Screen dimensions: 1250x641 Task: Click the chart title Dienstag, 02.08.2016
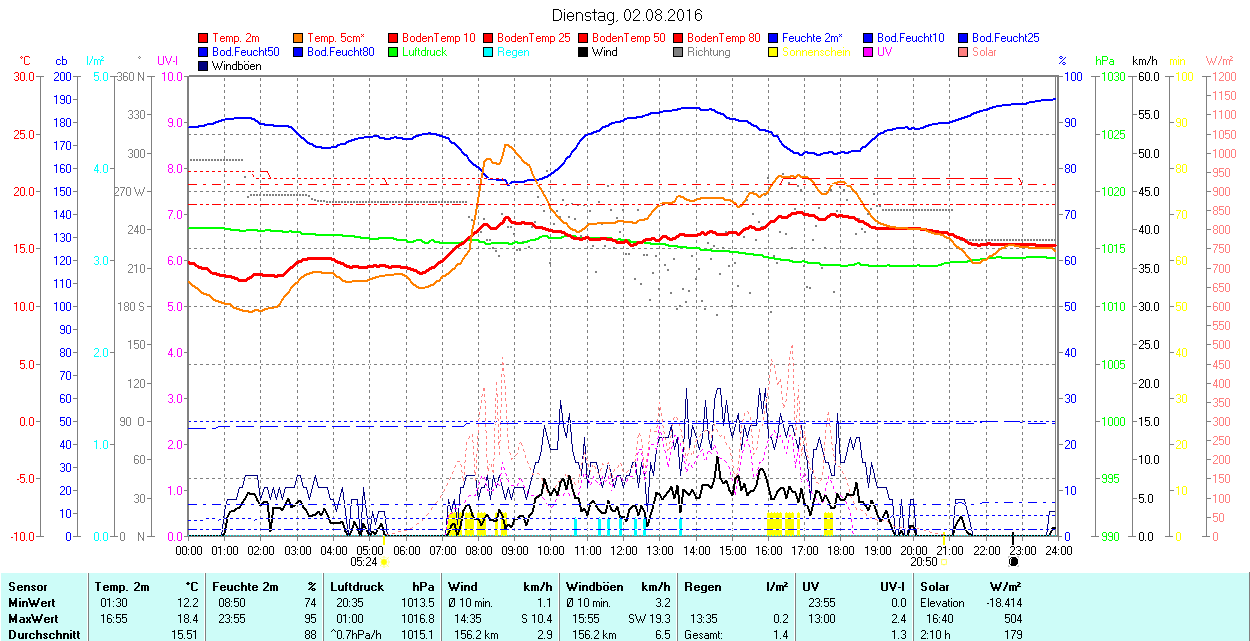pos(627,16)
